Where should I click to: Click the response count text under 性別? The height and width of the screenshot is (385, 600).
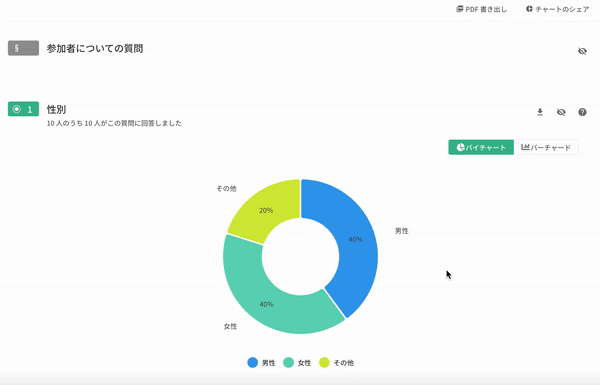coord(114,123)
